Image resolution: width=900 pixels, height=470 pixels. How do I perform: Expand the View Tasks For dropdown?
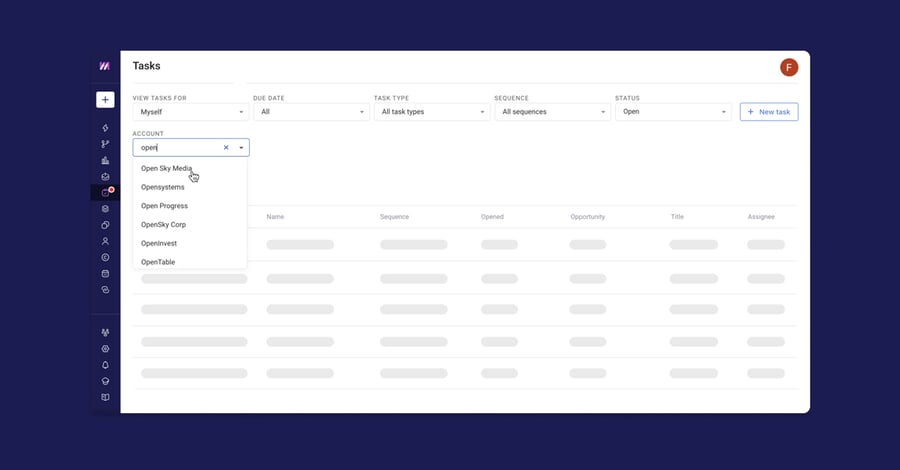coord(190,112)
